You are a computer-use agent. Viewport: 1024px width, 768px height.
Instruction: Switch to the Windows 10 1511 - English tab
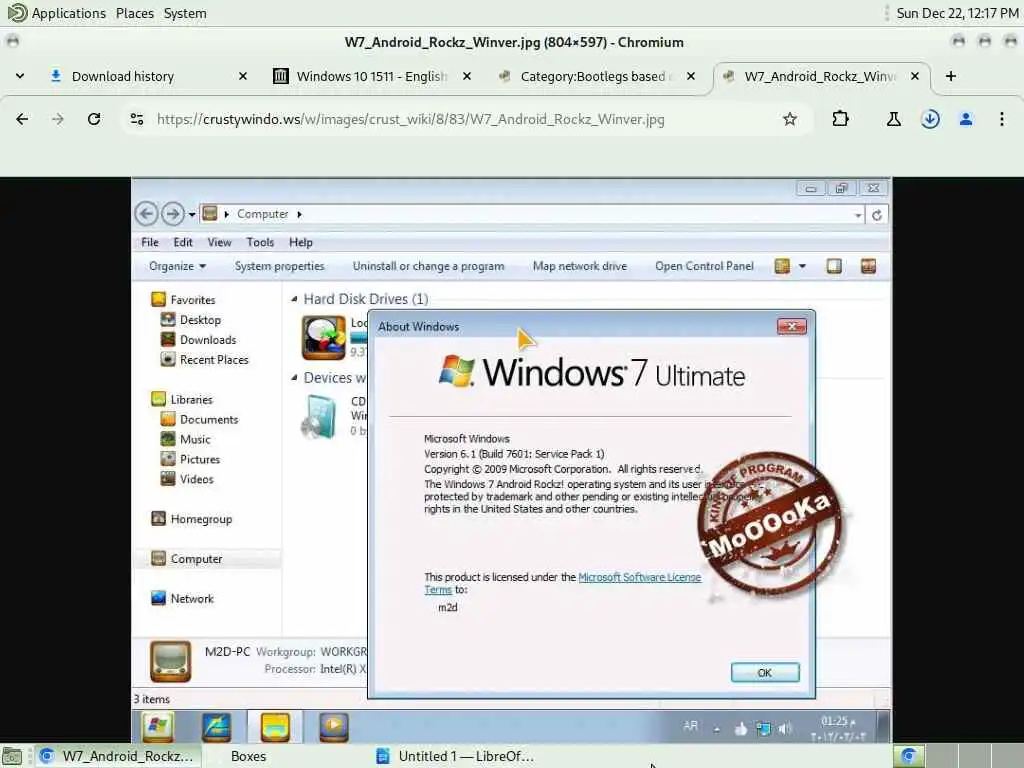point(372,76)
